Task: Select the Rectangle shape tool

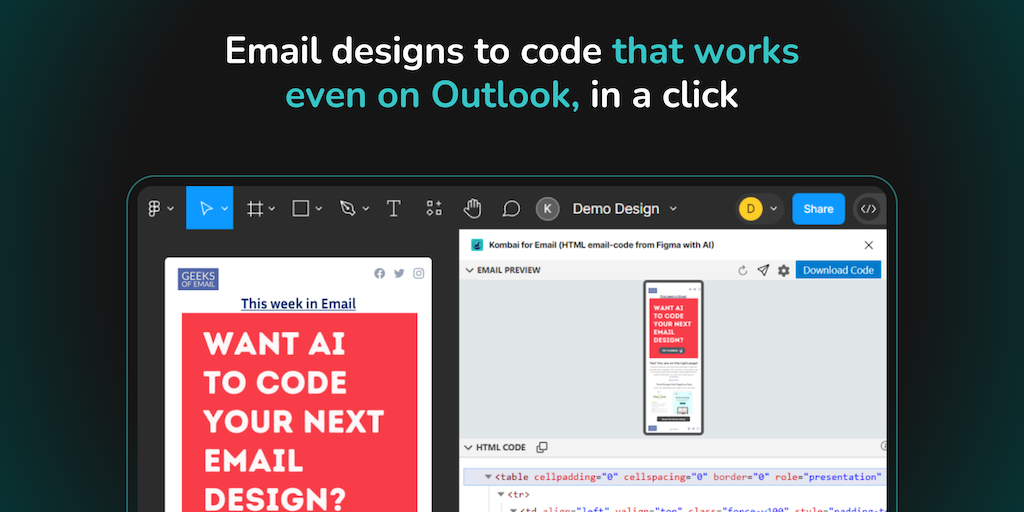Action: (x=300, y=208)
